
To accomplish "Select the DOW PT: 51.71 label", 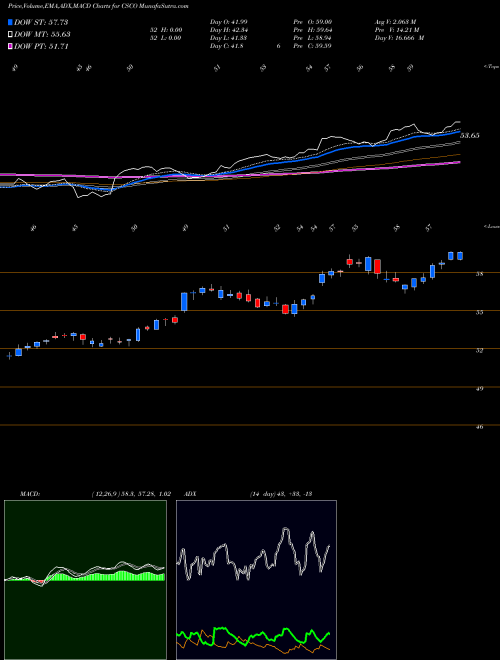I will click(x=41, y=46).
